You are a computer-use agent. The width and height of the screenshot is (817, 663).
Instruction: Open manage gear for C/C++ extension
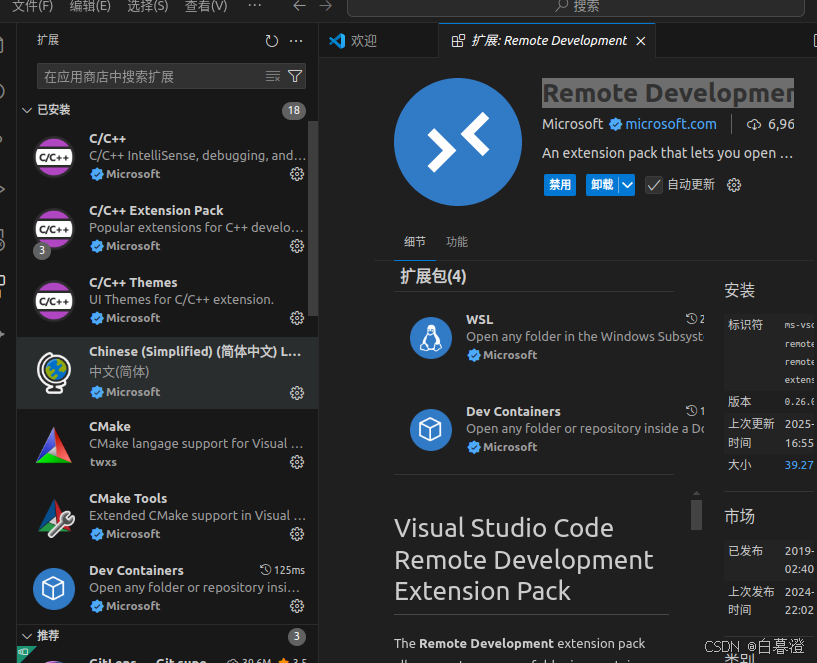tap(297, 174)
